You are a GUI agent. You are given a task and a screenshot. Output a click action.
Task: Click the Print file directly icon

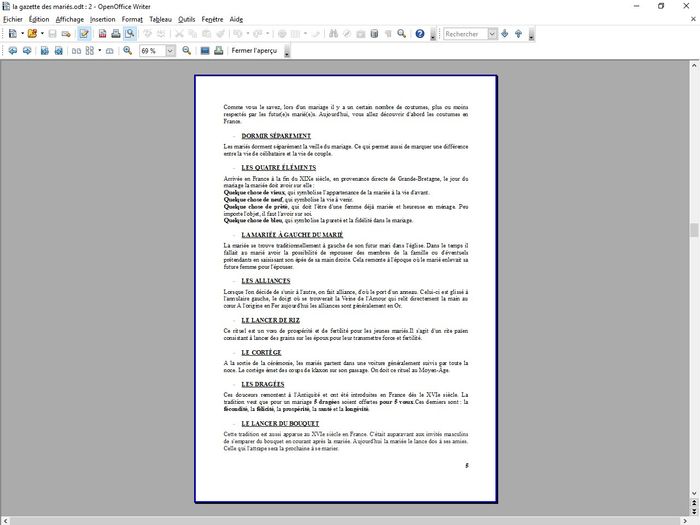point(116,33)
